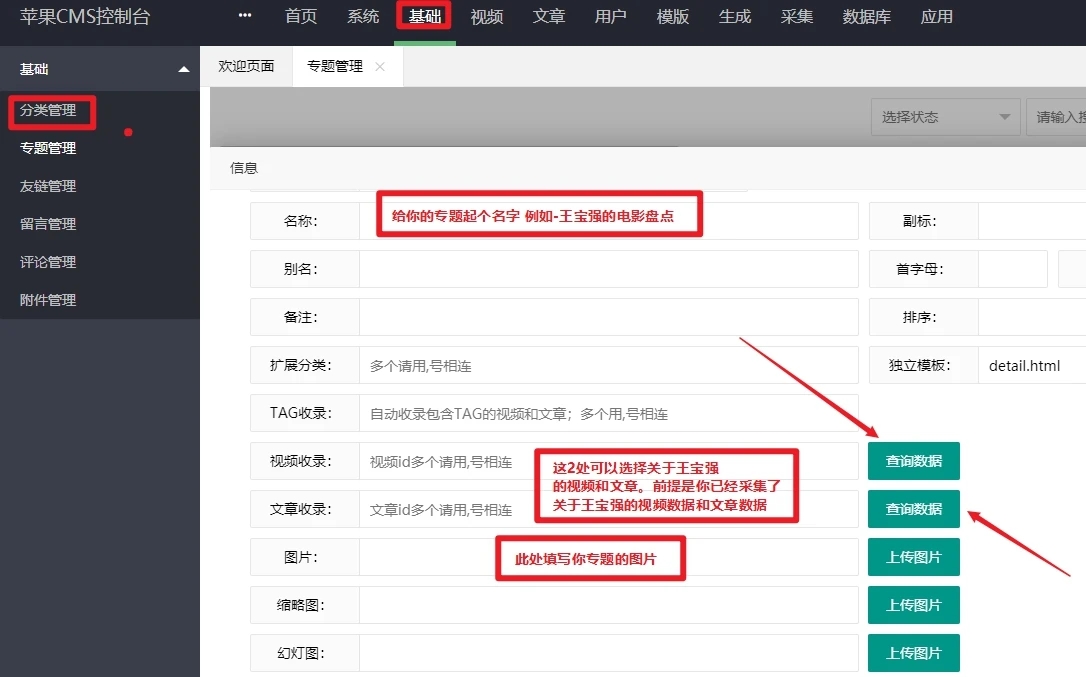Switch to the 欢迎页面 tab
This screenshot has height=677, width=1086.
246,67
